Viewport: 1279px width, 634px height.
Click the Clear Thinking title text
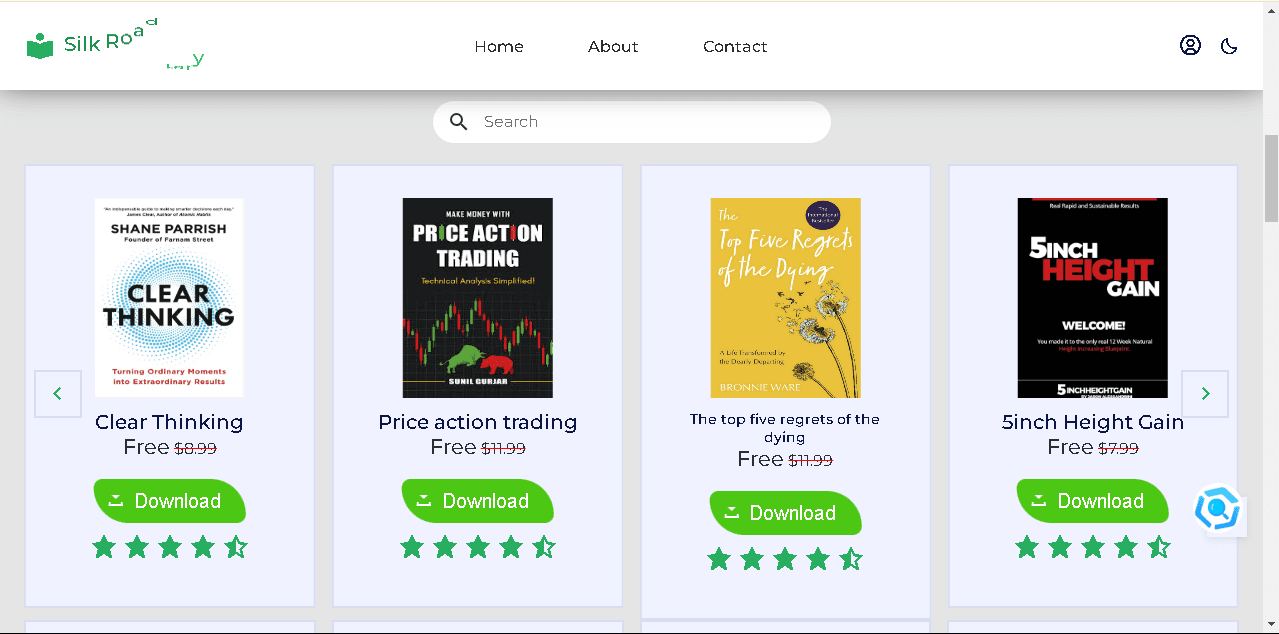point(169,422)
